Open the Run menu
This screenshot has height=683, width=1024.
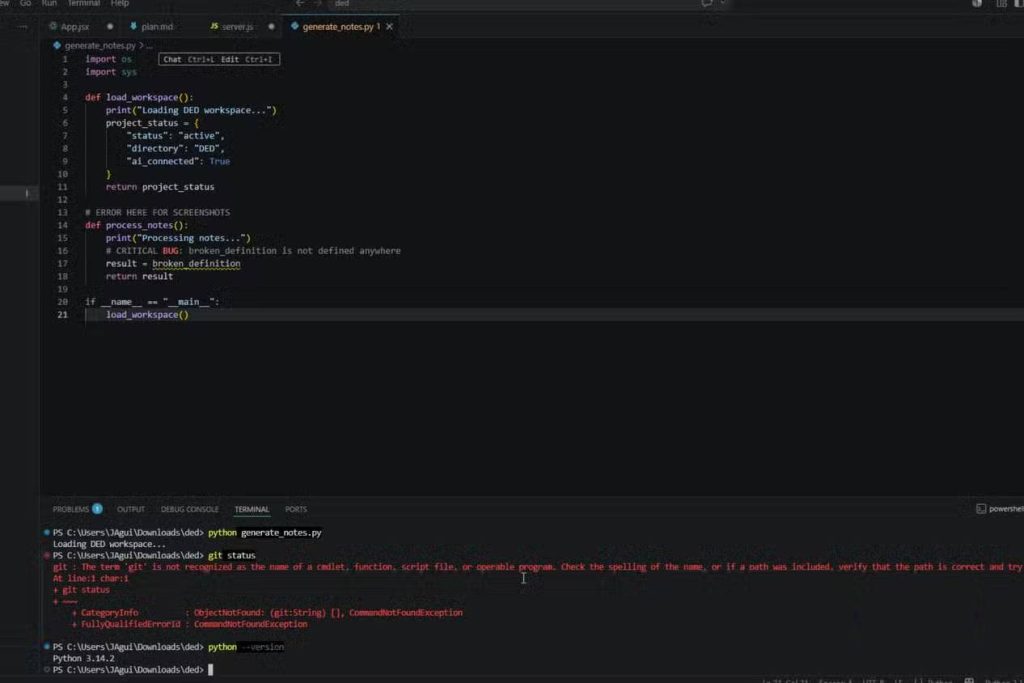pos(49,3)
